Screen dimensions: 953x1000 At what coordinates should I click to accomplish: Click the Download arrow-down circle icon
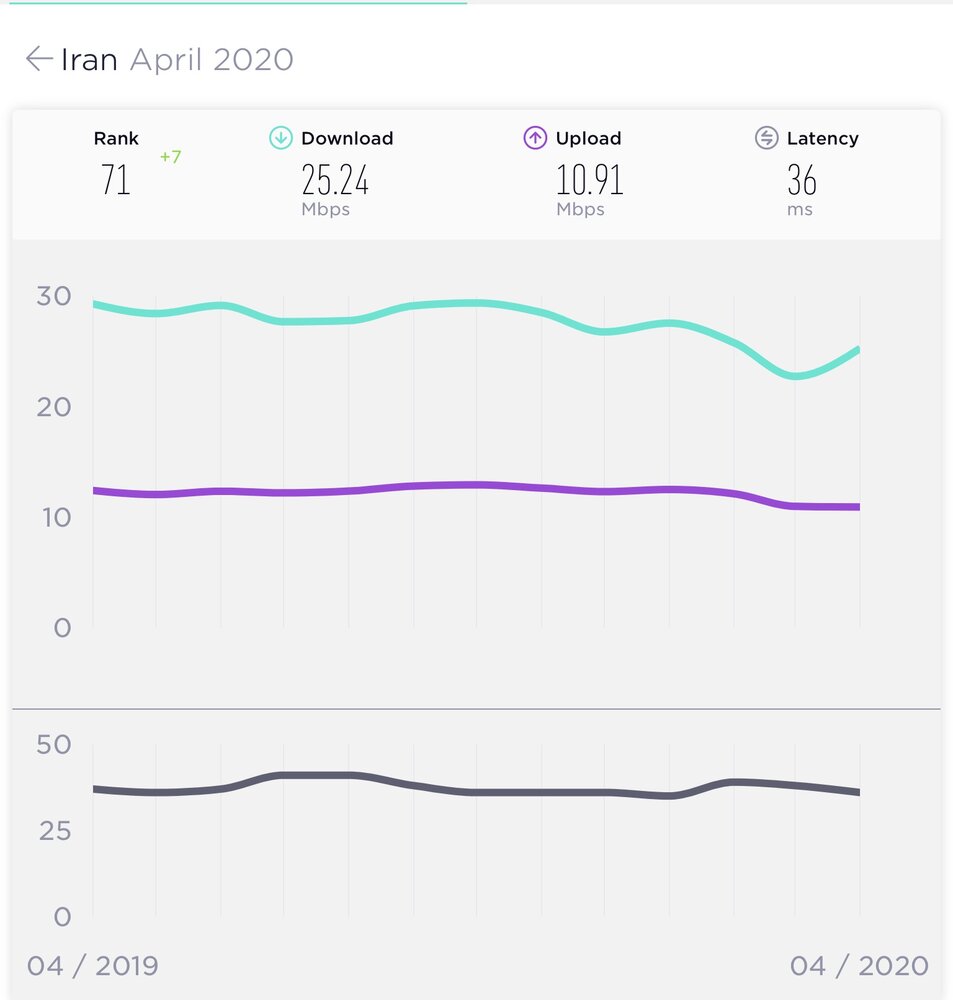coord(281,138)
